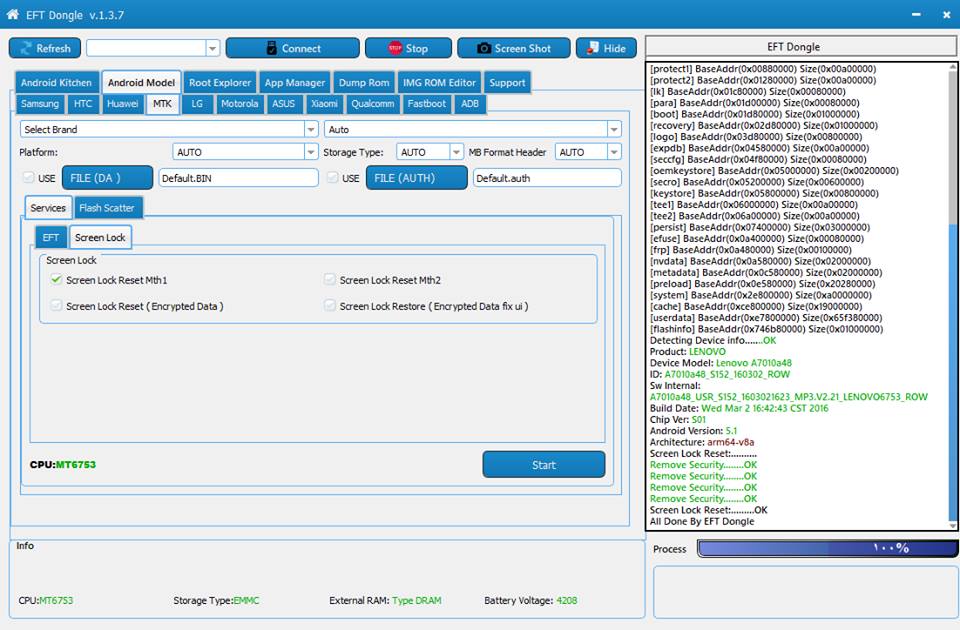Select the Xiaomi brand tab
The width and height of the screenshot is (960, 630).
tap(324, 104)
